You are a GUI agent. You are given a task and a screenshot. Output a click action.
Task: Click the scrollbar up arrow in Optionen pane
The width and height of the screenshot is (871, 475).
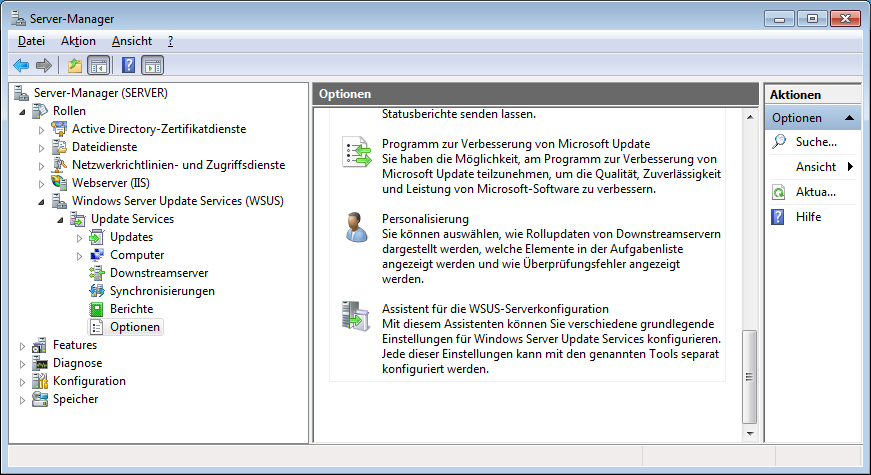750,117
